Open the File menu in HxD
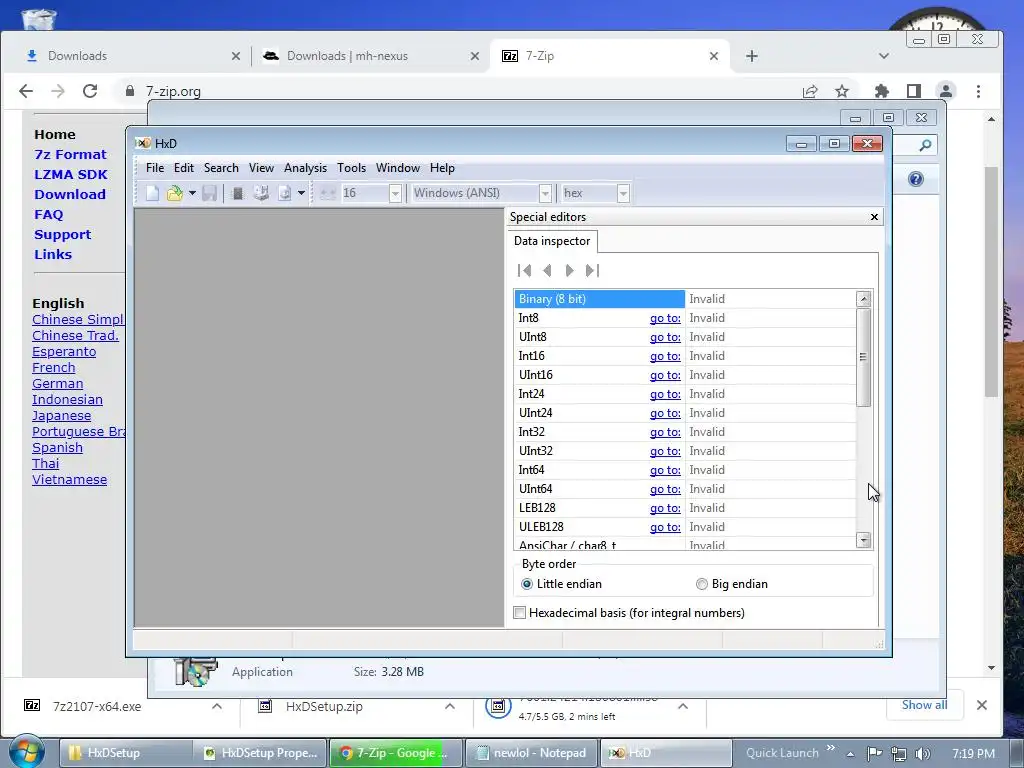 [x=155, y=168]
